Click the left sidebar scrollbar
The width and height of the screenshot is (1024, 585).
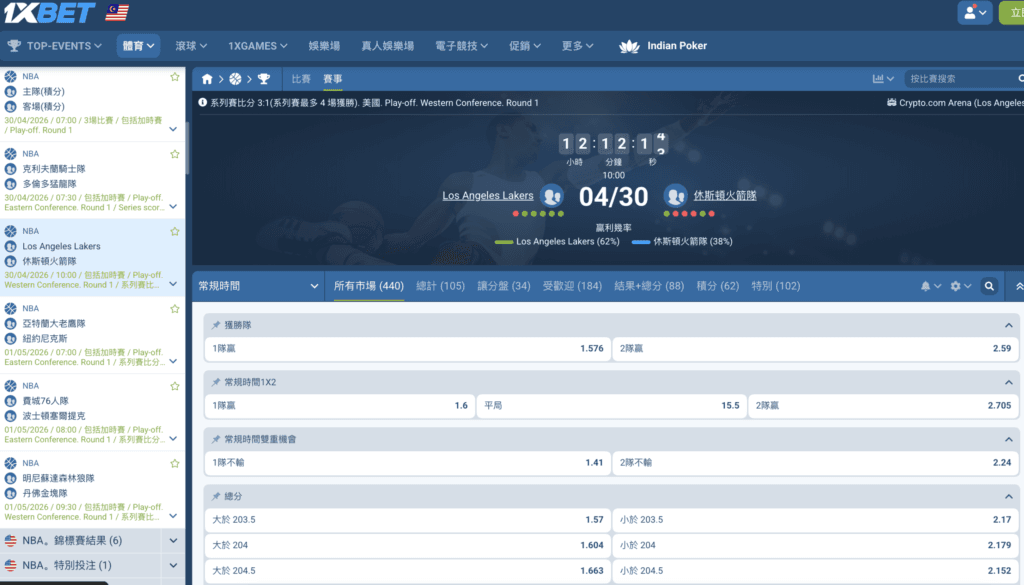187,148
